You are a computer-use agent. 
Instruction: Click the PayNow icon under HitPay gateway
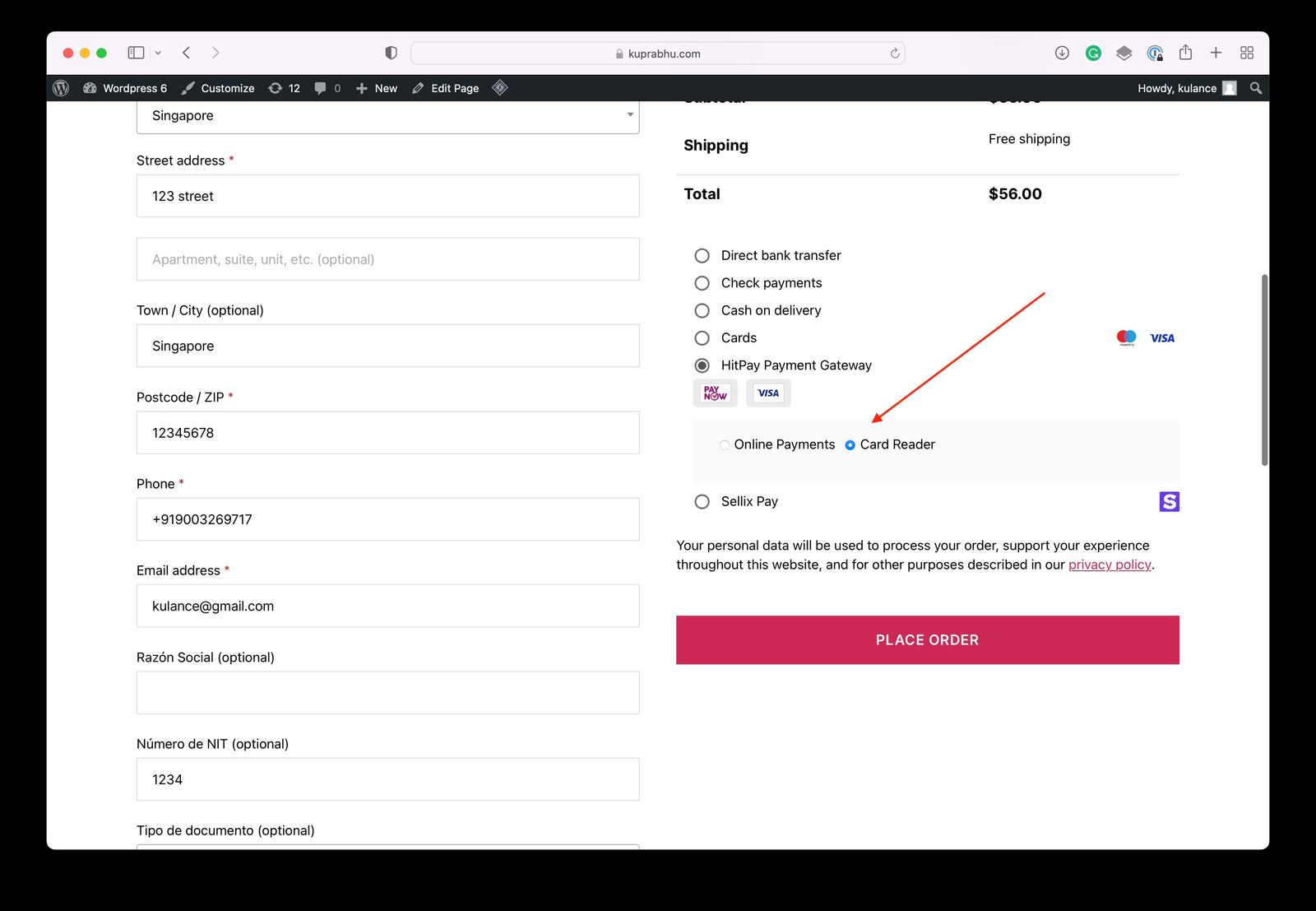714,393
